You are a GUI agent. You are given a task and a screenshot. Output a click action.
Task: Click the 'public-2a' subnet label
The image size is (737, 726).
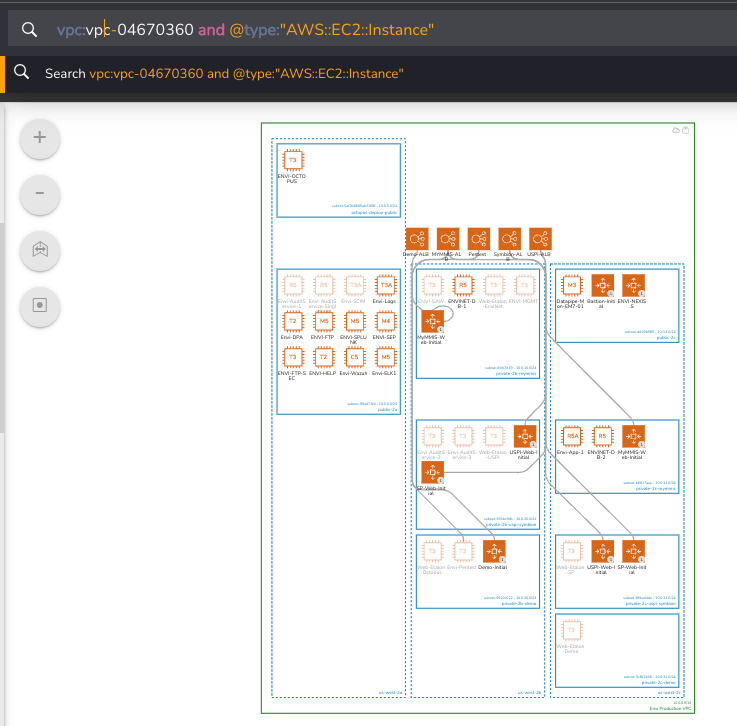(x=387, y=409)
